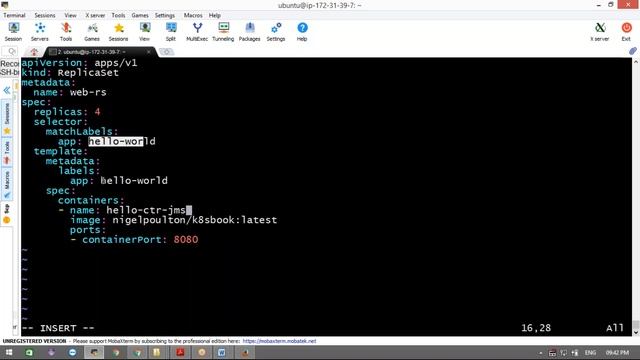
Task: Open the View menu
Action: [70, 15]
